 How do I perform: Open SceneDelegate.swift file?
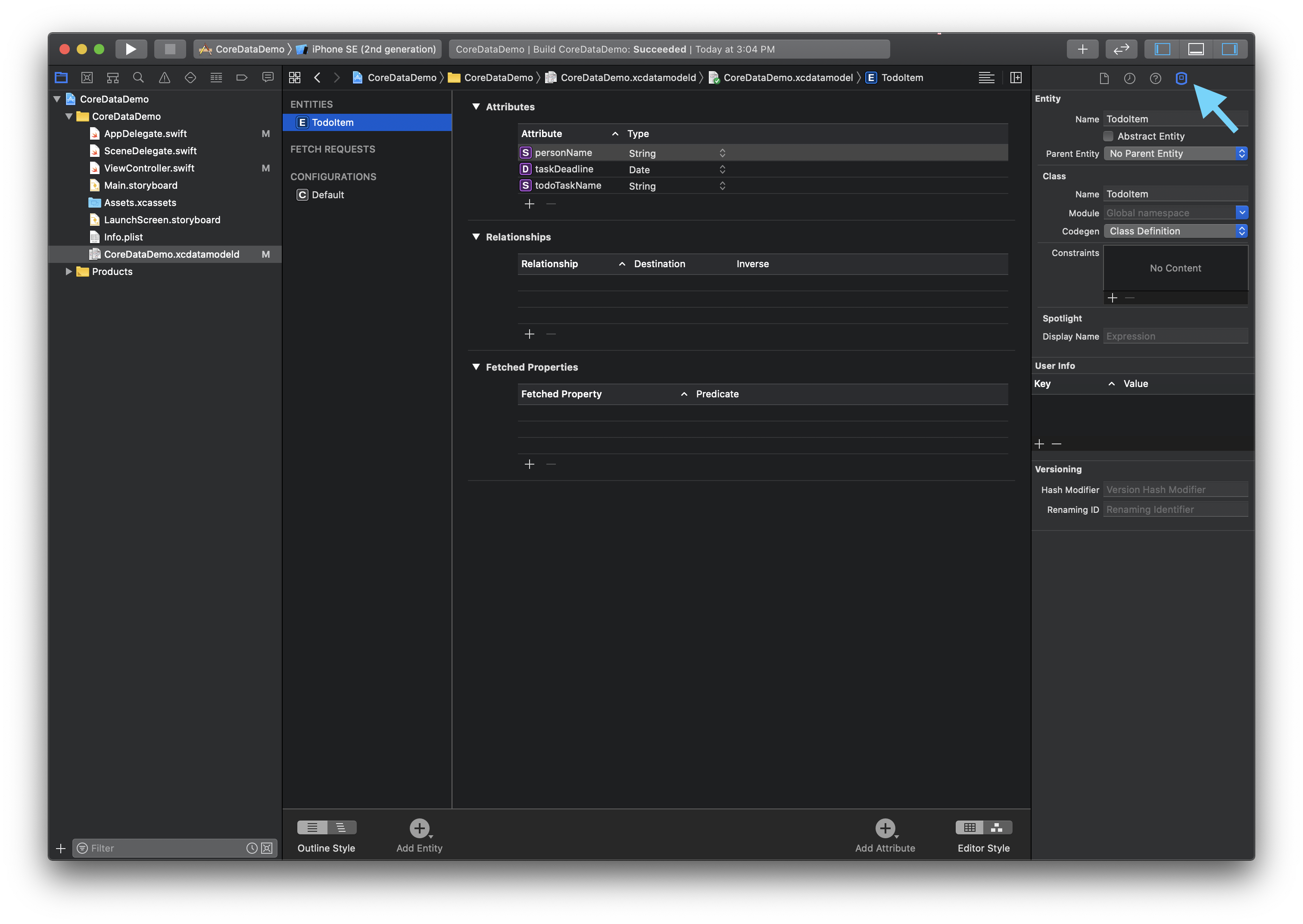(x=150, y=151)
